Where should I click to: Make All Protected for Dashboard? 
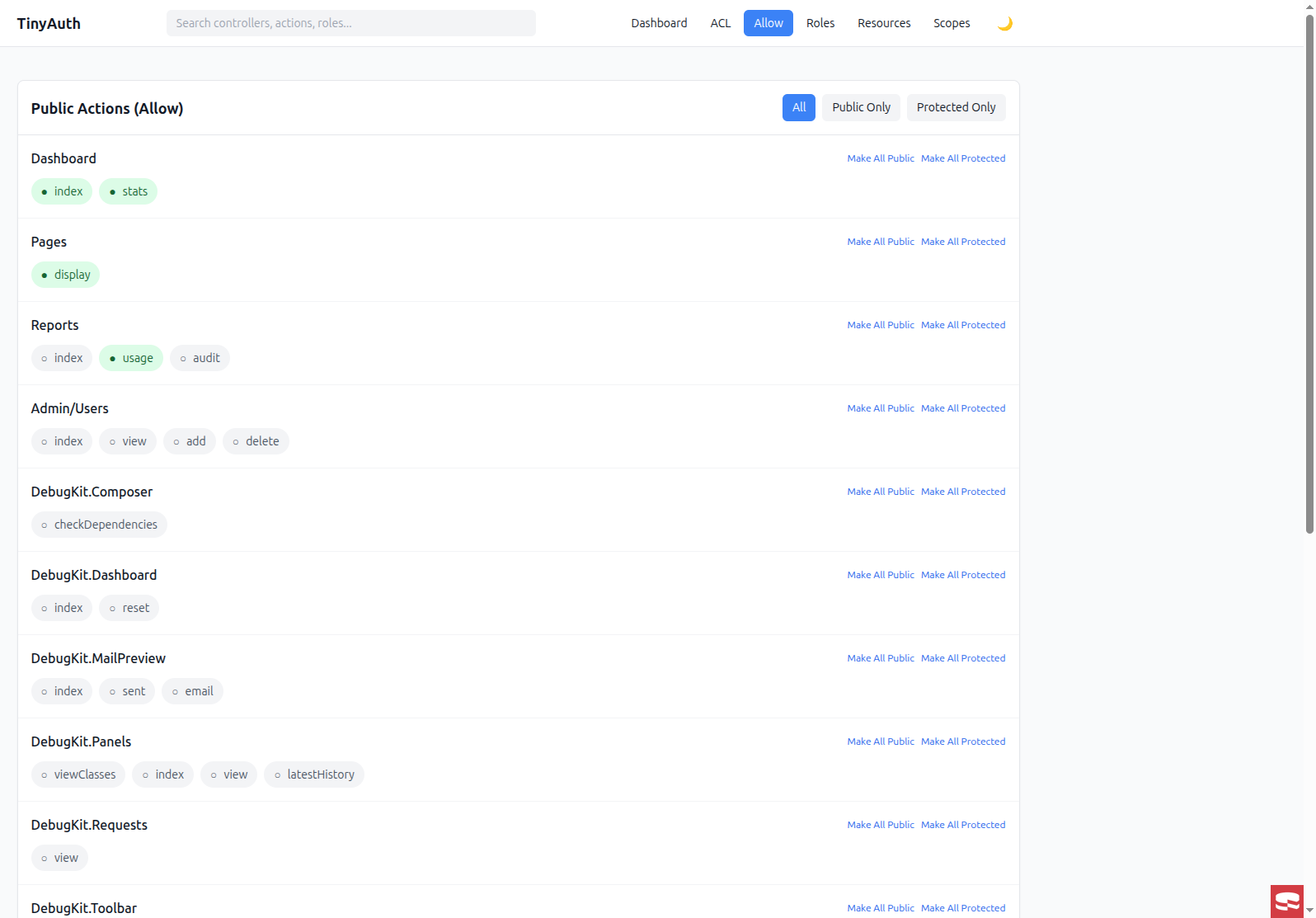click(963, 158)
